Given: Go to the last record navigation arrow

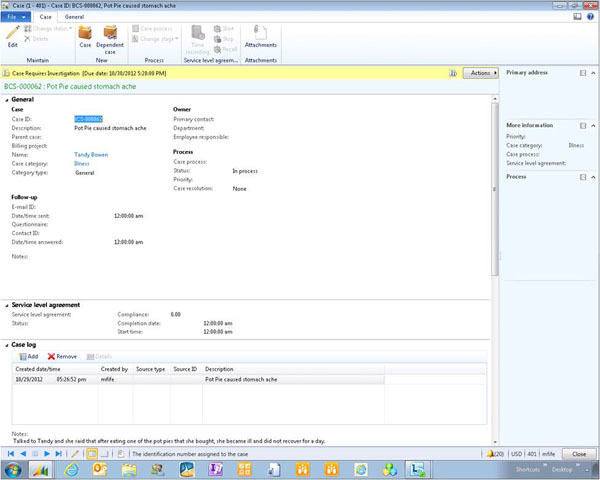Looking at the screenshot, I should tap(58, 454).
